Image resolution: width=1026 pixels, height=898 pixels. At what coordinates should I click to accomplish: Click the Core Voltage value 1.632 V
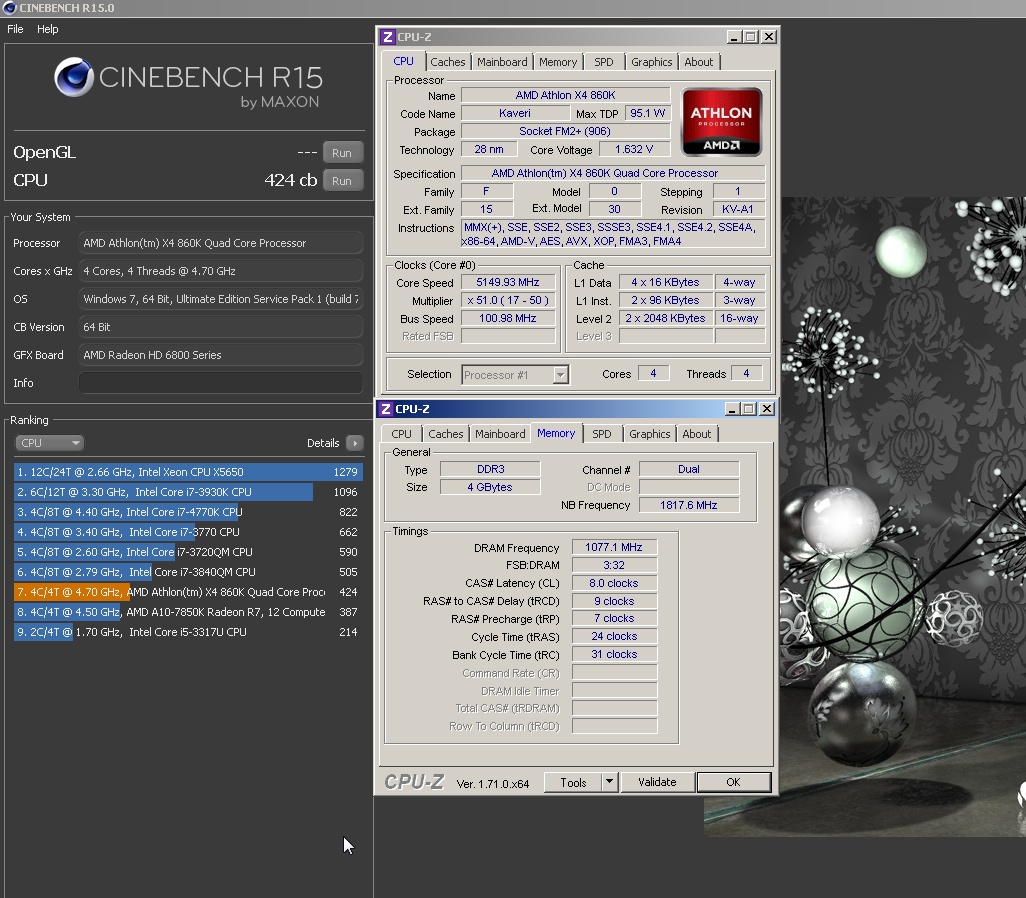633,149
